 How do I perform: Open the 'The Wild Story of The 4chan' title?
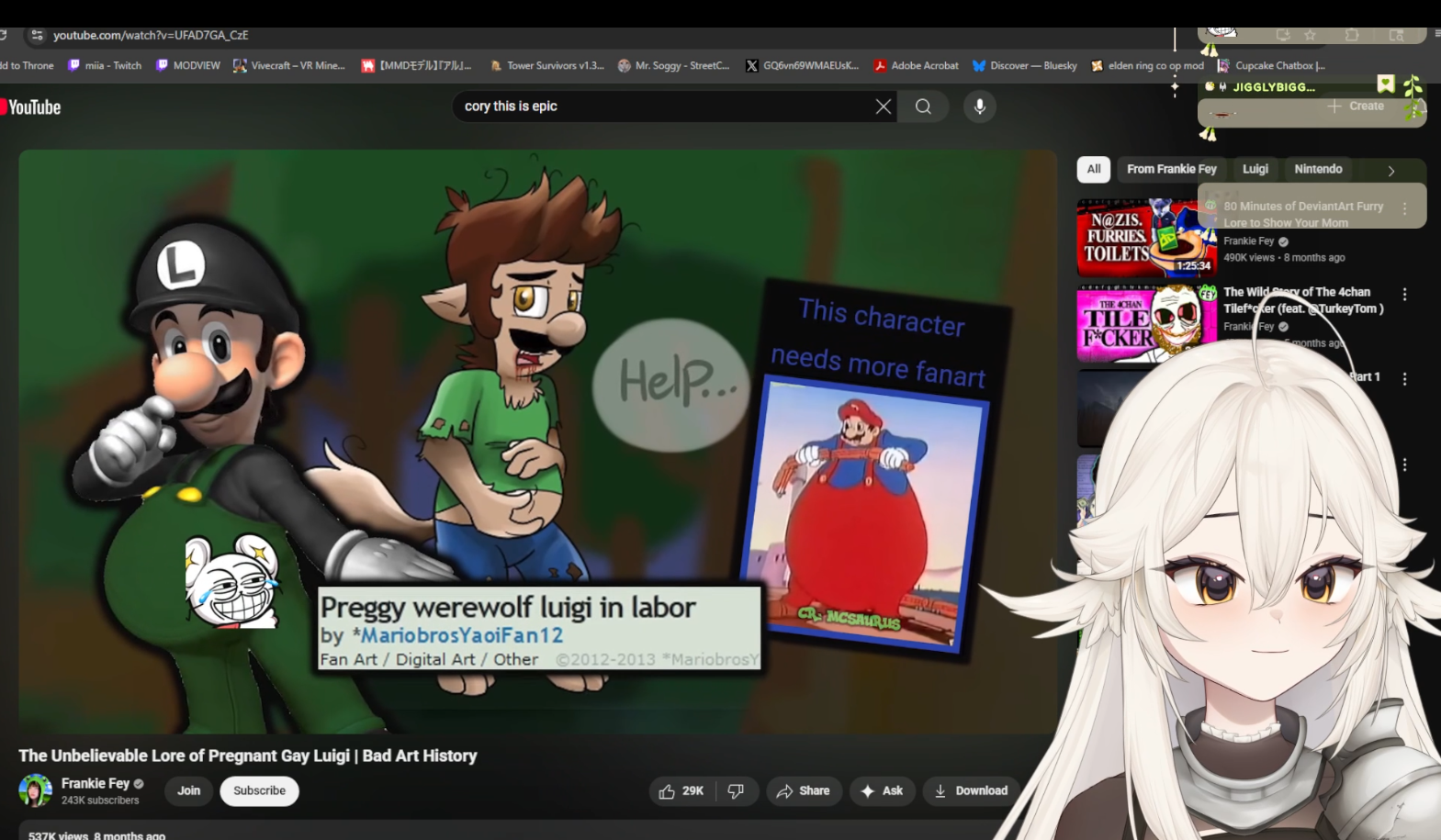1303,300
